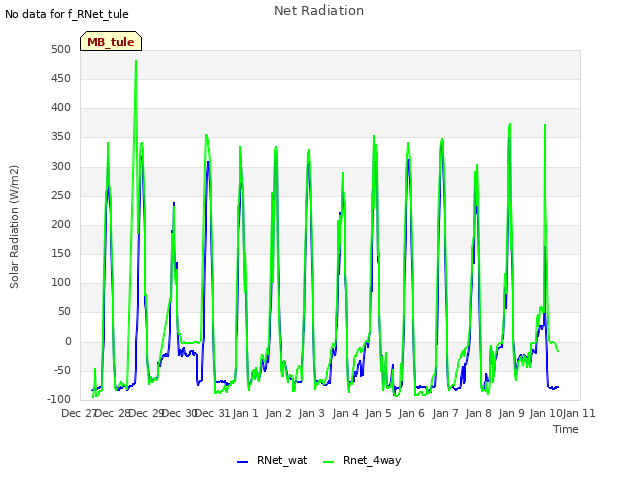The image size is (640, 480).
Task: Click the Jan 6 x-axis date label
Action: 411,413
